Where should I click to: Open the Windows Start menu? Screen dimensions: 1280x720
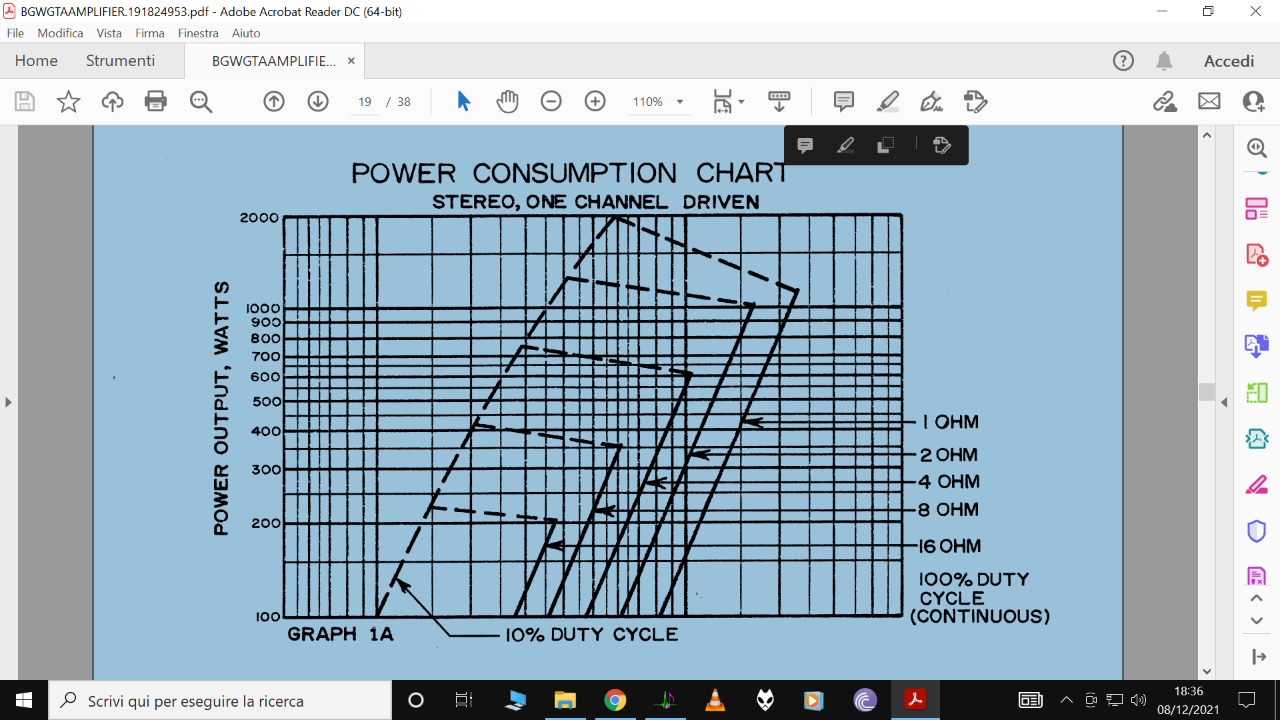24,700
